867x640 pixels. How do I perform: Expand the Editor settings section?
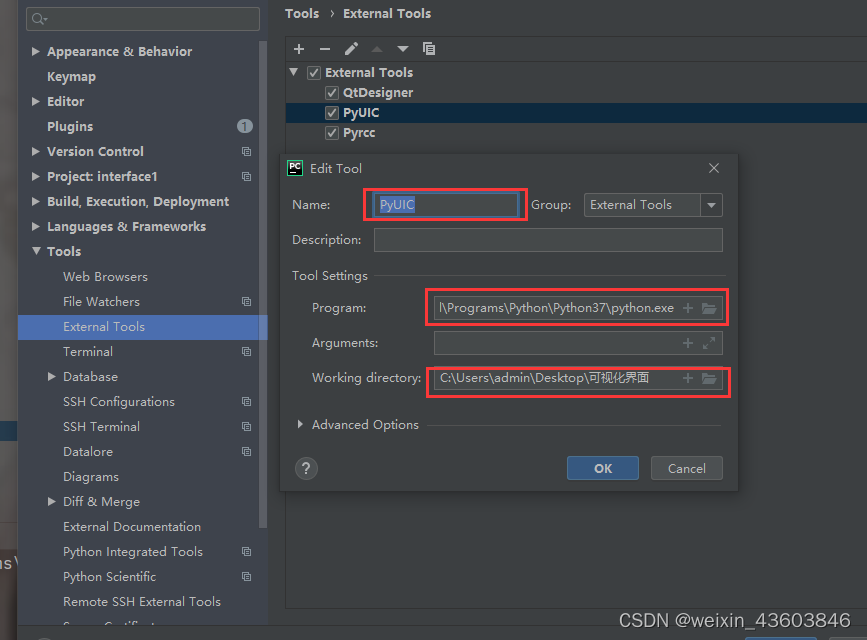click(x=36, y=101)
